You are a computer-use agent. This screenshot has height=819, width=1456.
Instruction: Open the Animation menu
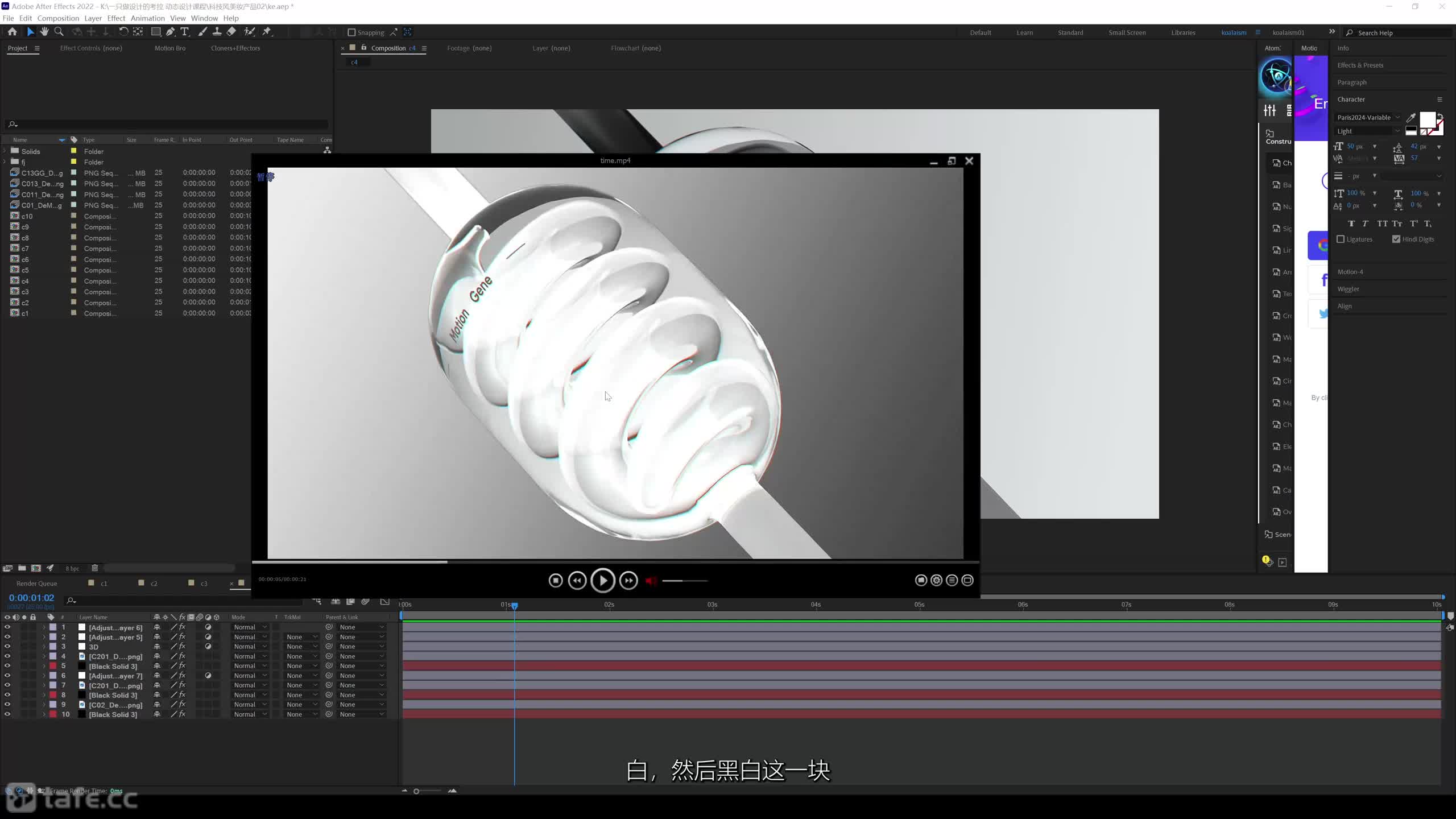[x=147, y=18]
